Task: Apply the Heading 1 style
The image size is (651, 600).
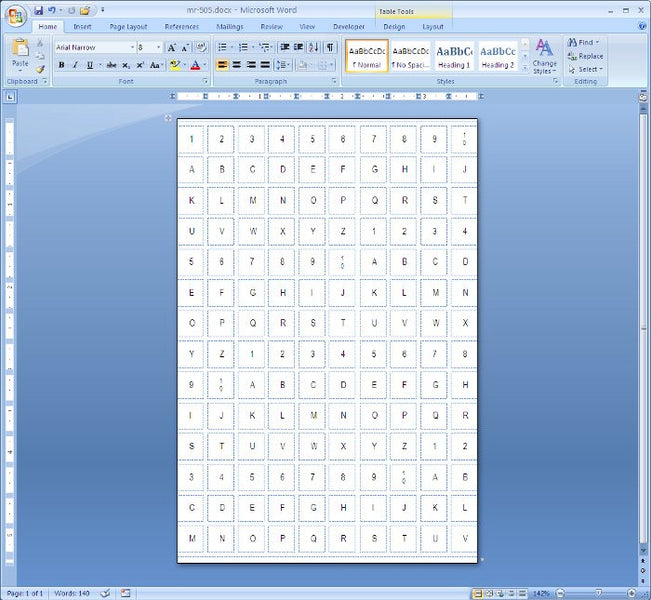Action: click(454, 56)
